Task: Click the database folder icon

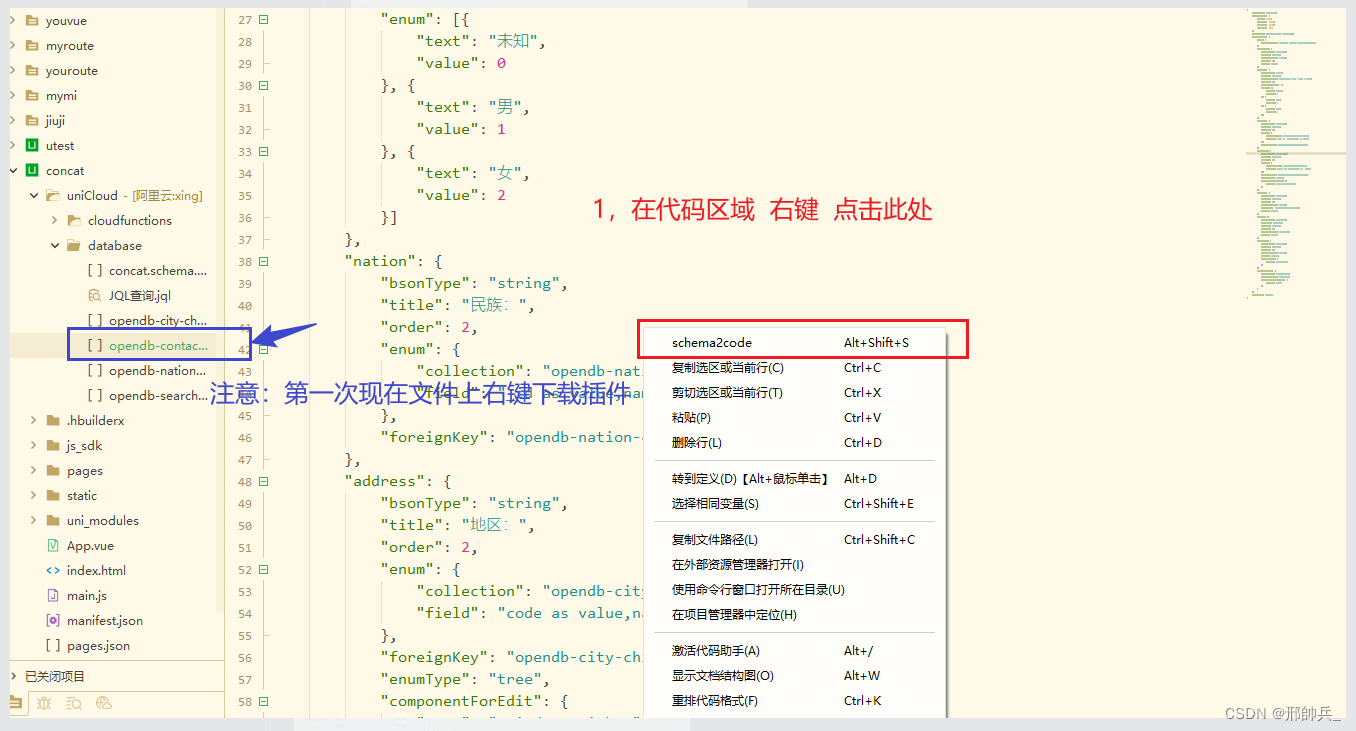Action: point(74,246)
